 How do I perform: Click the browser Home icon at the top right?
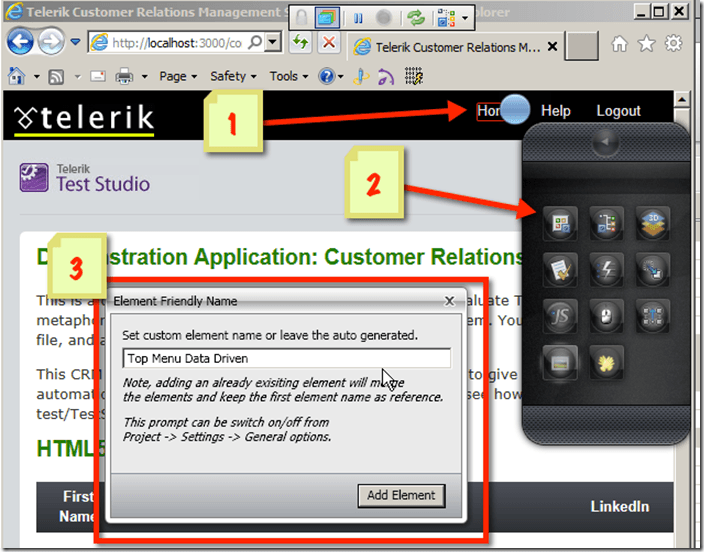(619, 44)
